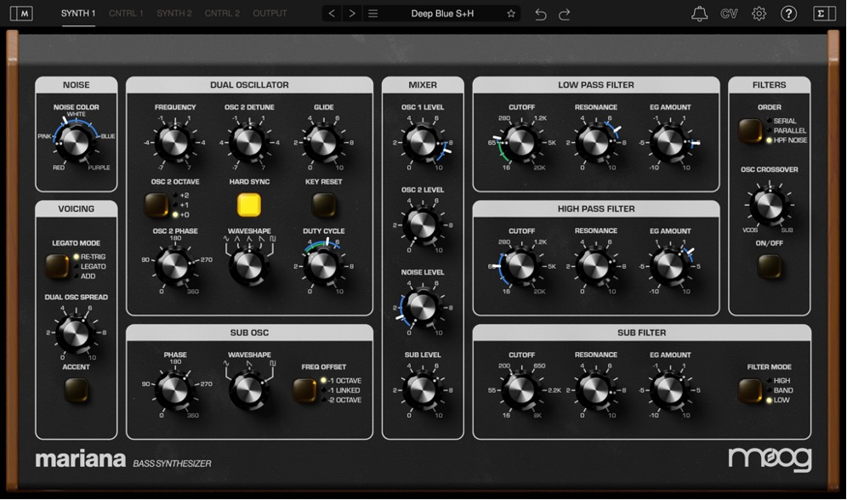Open the help question mark icon
The image size is (847, 500).
pyautogui.click(x=789, y=13)
